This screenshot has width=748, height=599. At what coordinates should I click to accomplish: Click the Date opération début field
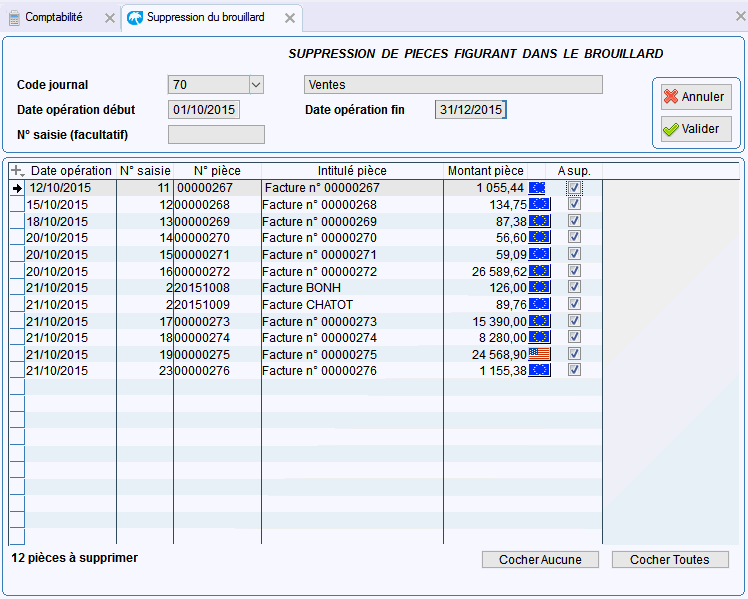click(204, 110)
